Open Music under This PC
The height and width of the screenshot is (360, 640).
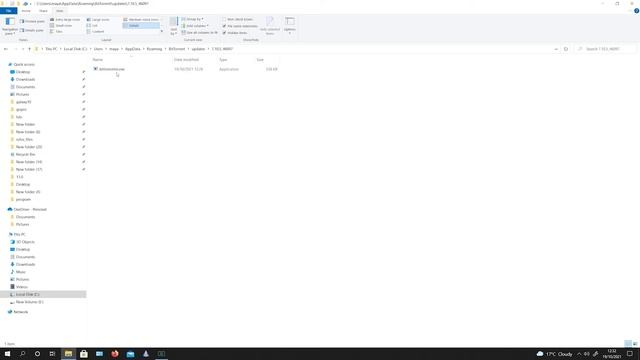[20, 272]
